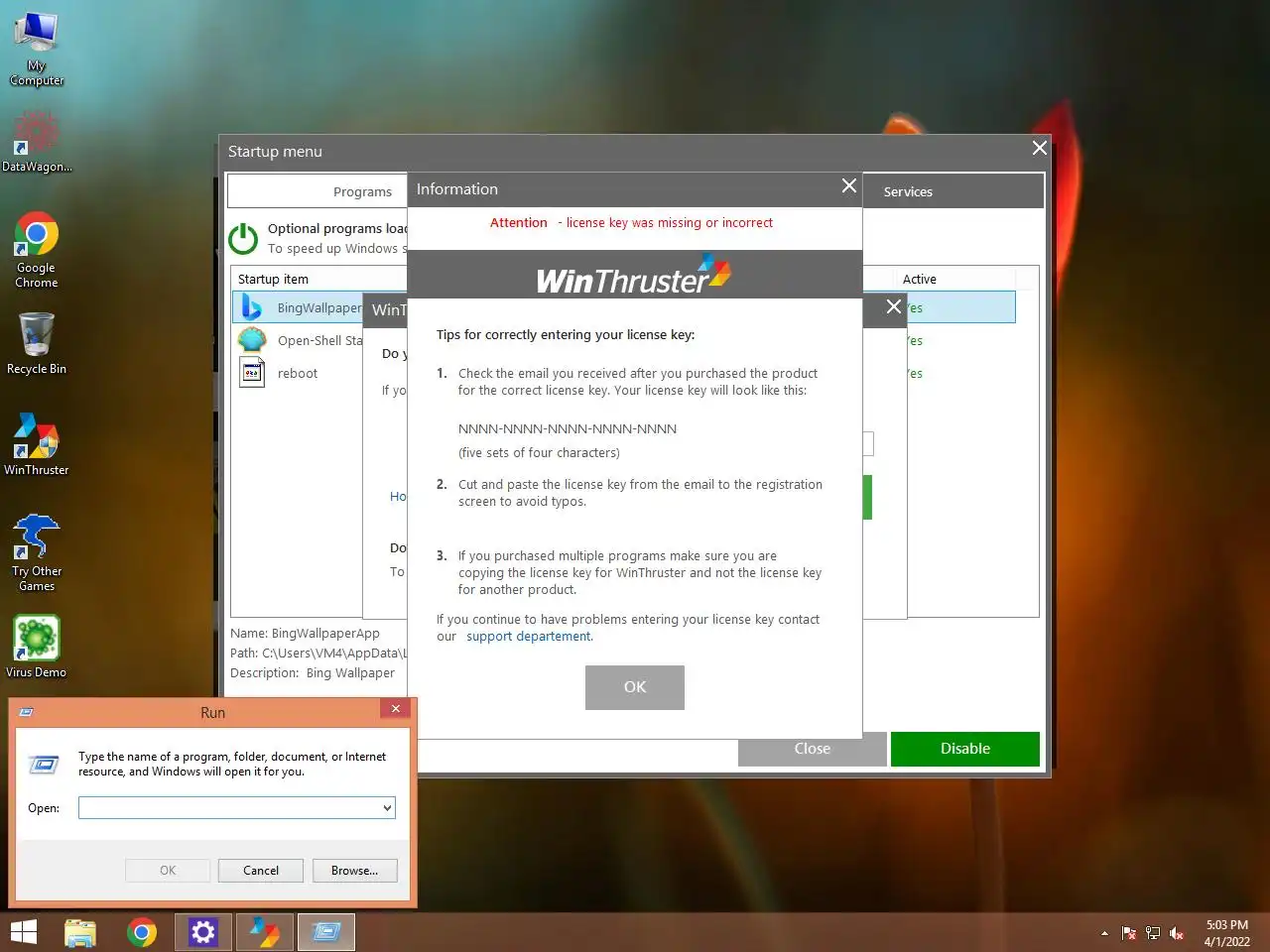
Task: Close the Run dialog
Action: tap(395, 708)
